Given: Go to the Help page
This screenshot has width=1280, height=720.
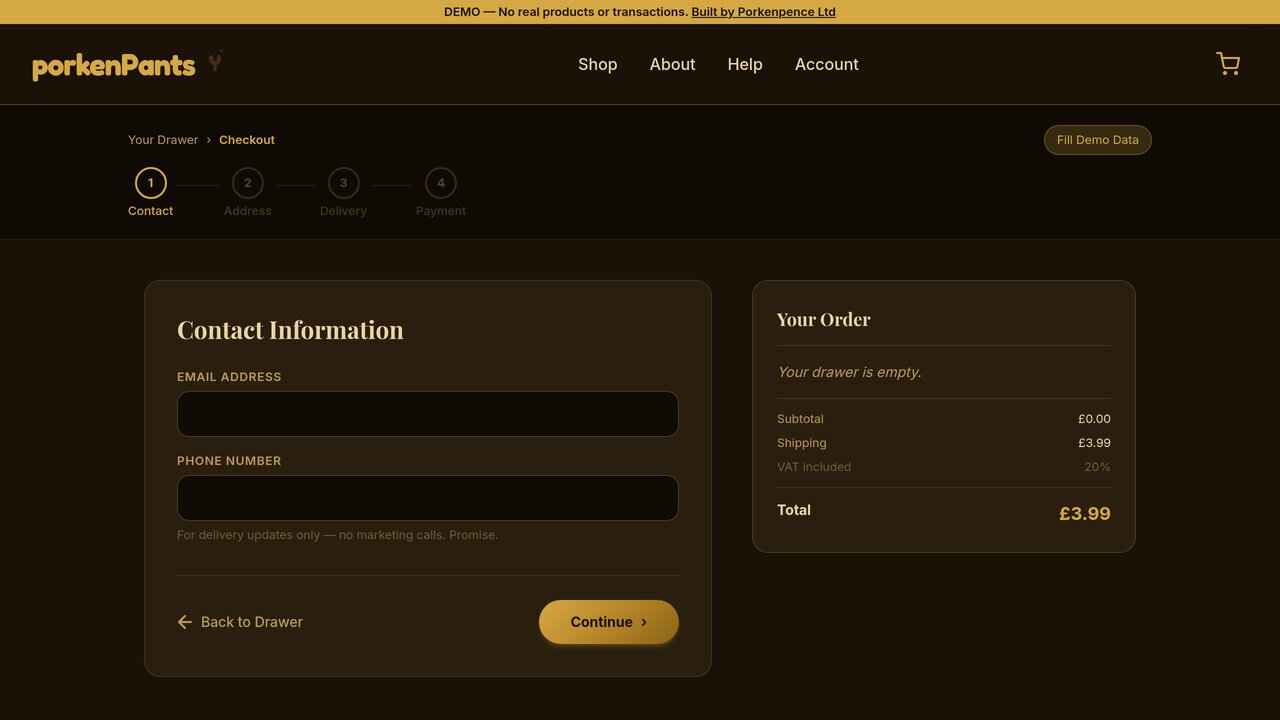Looking at the screenshot, I should [745, 64].
